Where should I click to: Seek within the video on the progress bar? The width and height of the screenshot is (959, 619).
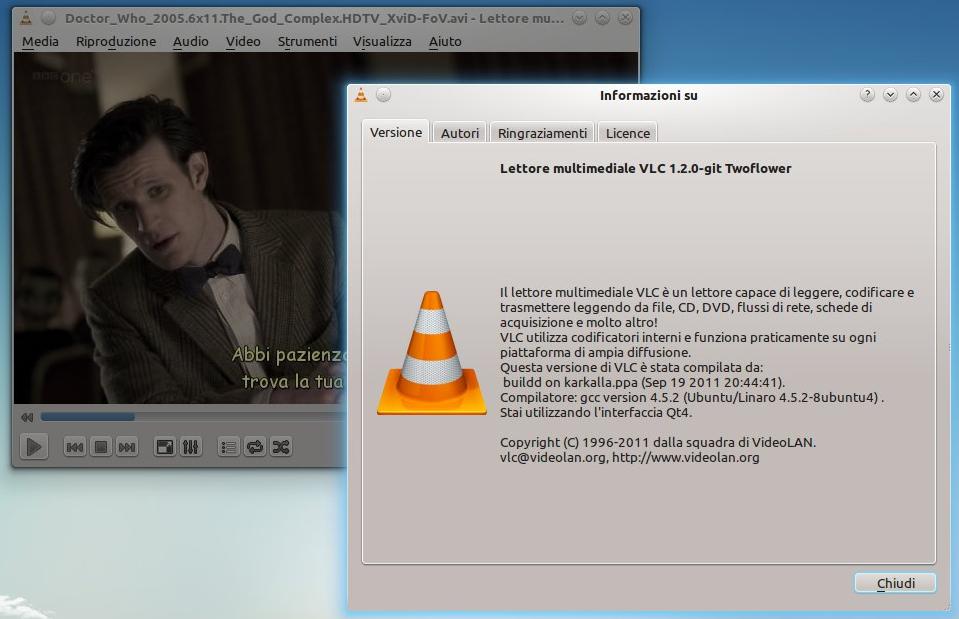pyautogui.click(x=193, y=417)
